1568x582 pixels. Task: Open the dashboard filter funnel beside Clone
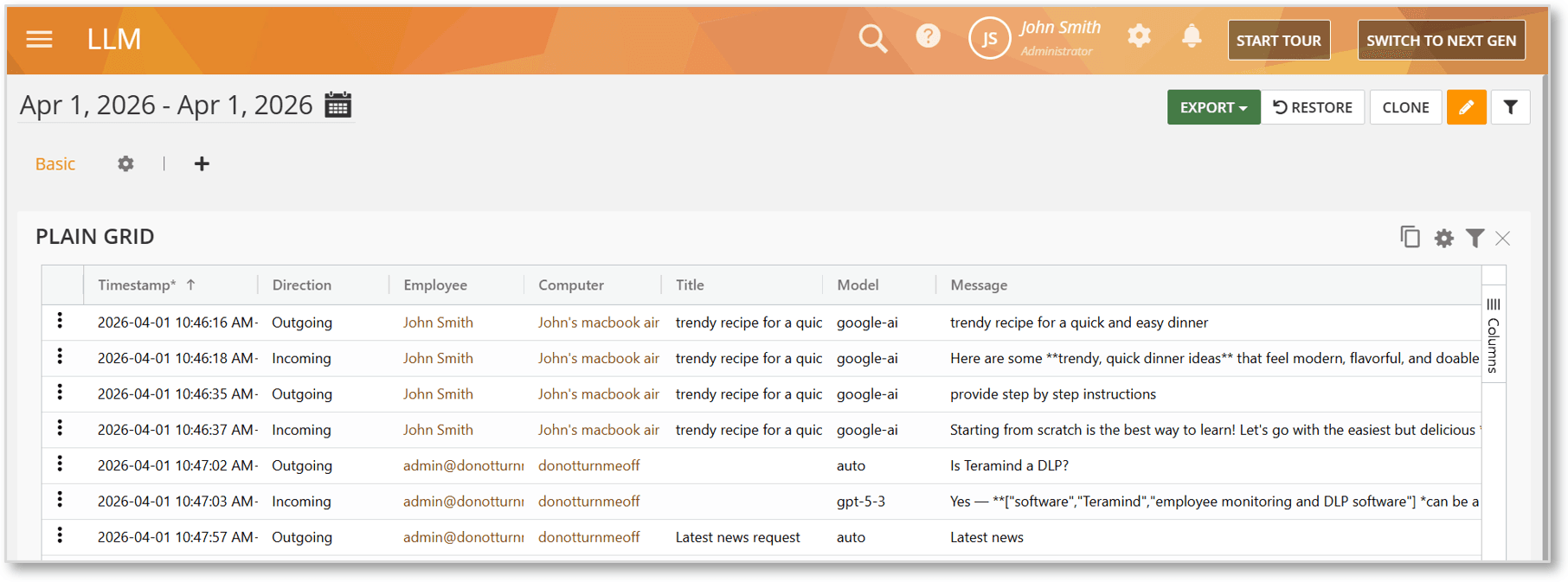pos(1510,107)
